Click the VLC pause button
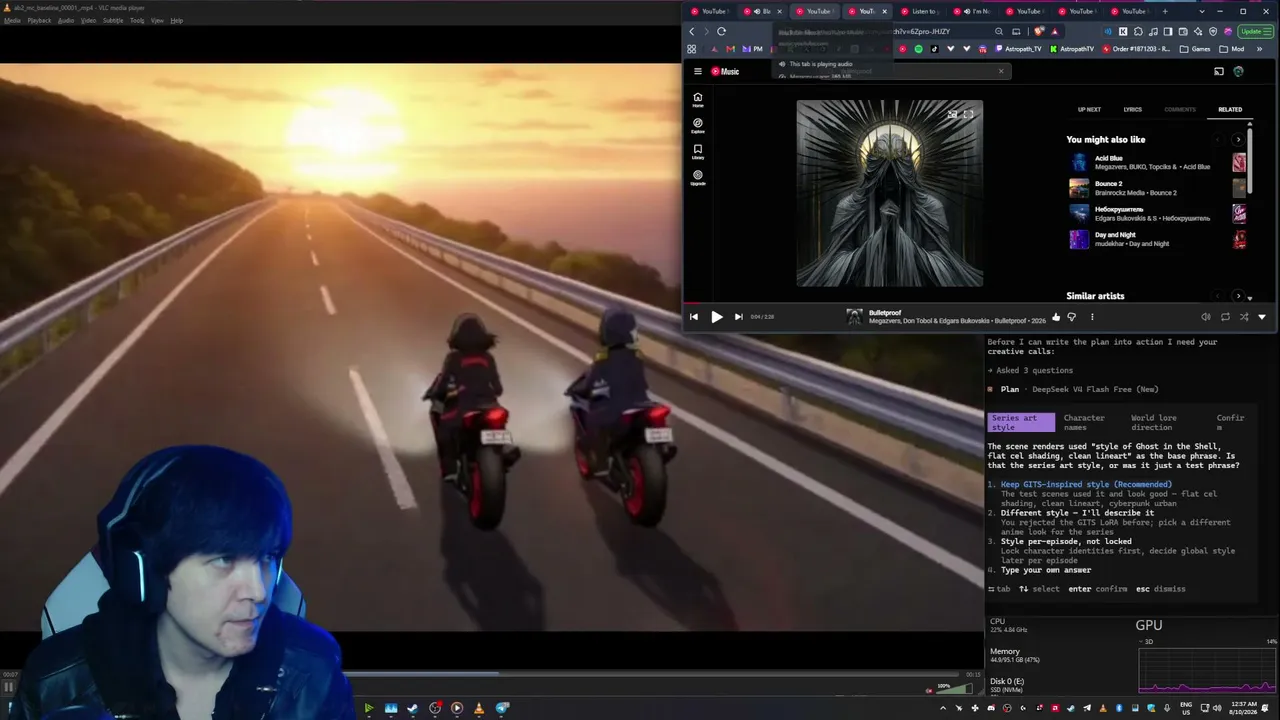 tap(8, 687)
